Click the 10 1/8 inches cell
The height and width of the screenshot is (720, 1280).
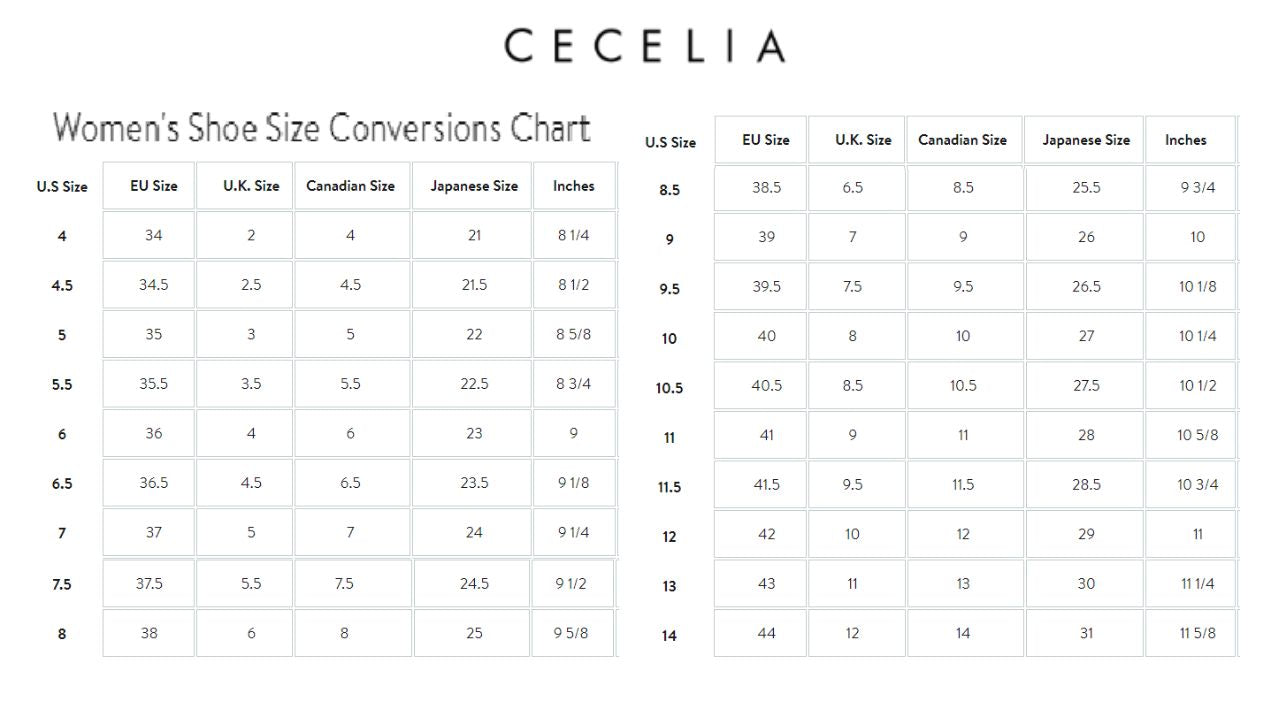coord(1197,287)
